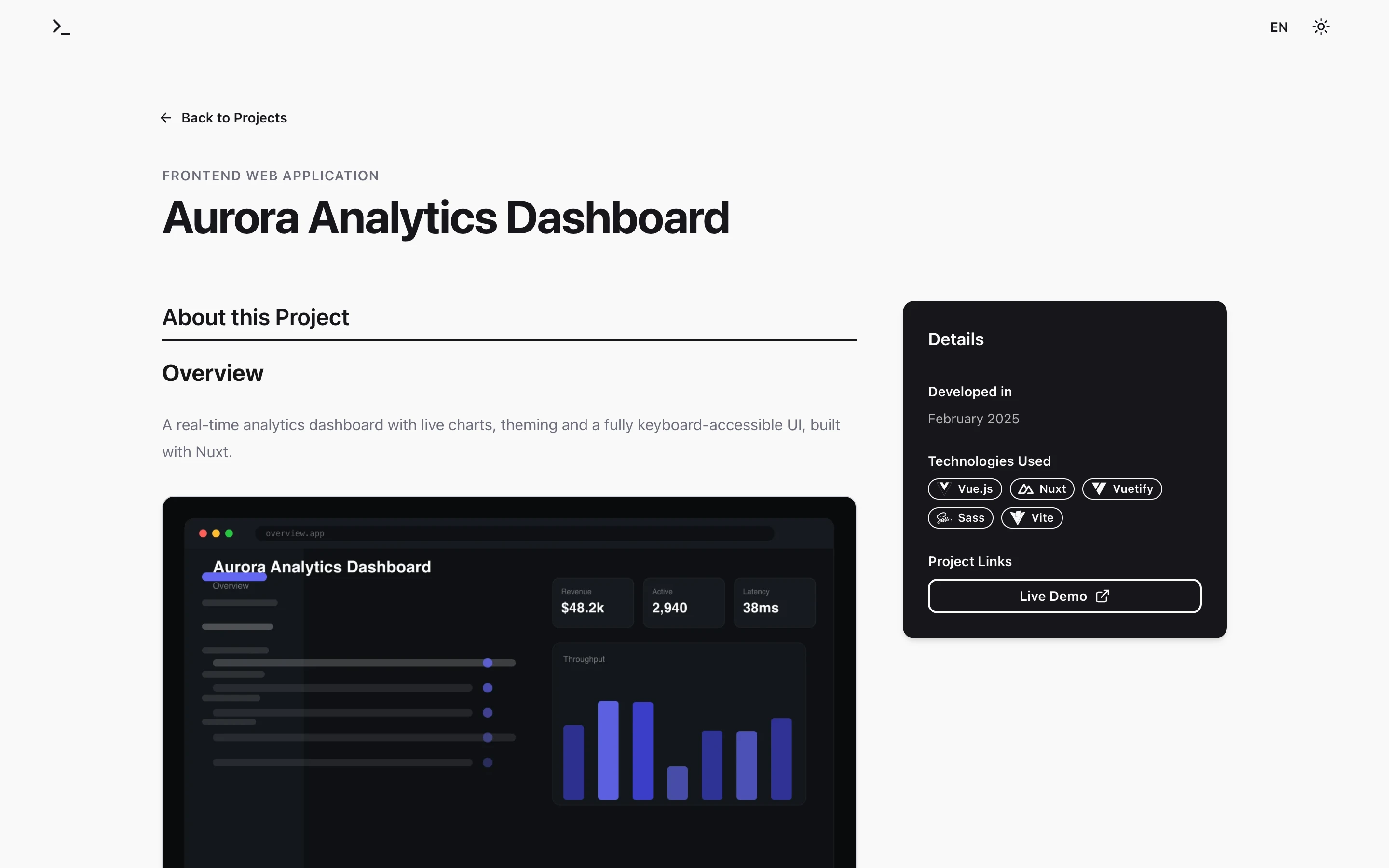Click the Developed in label
Image resolution: width=1389 pixels, height=868 pixels.
[x=969, y=392]
